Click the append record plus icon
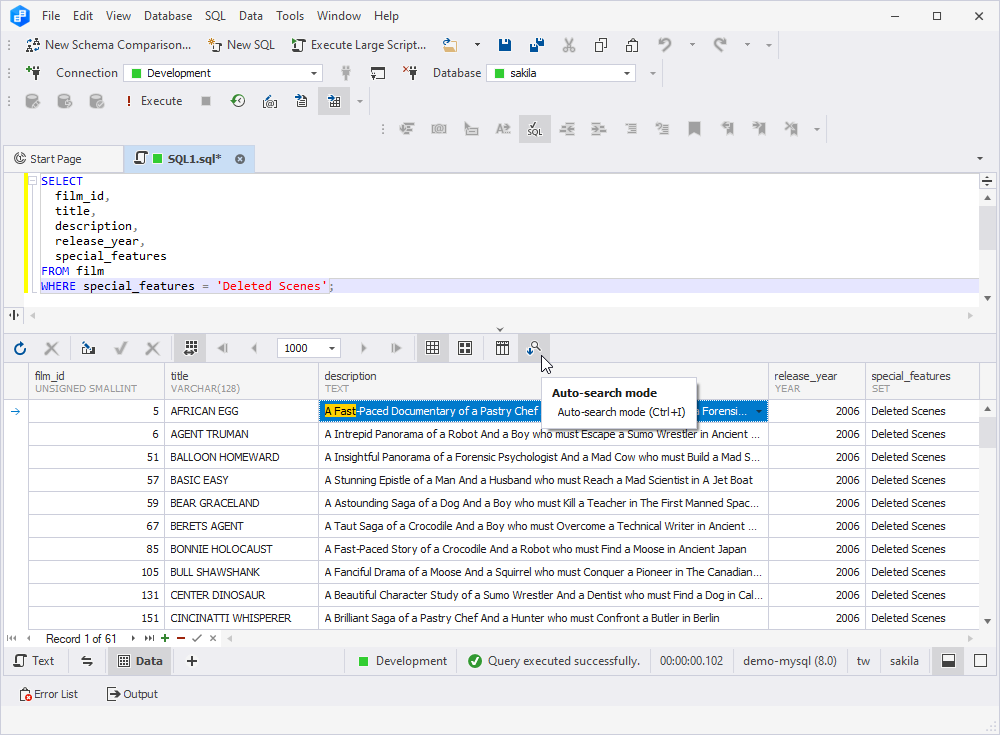Screen dimensions: 1000x735 (165, 639)
